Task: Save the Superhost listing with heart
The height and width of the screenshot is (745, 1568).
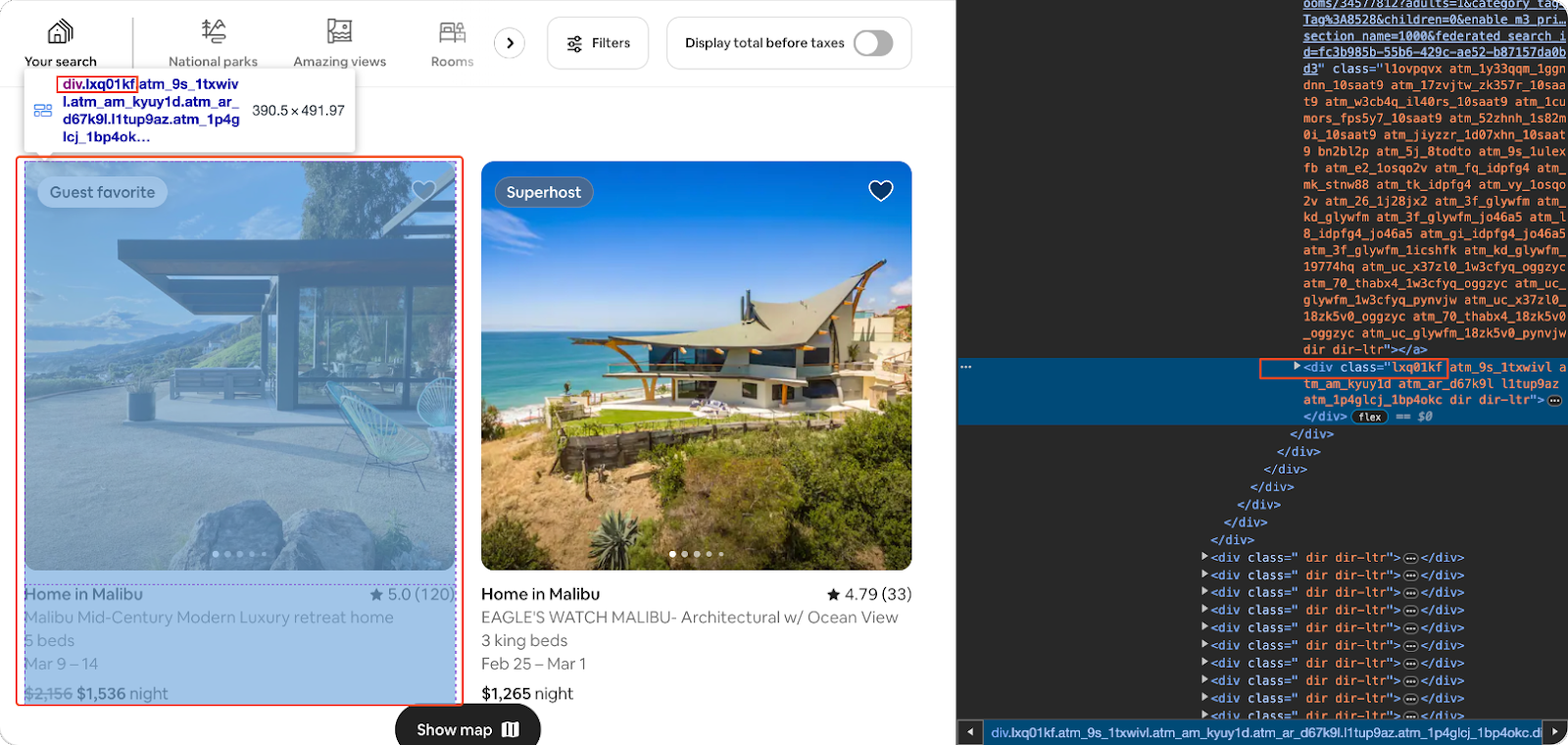Action: click(x=880, y=191)
